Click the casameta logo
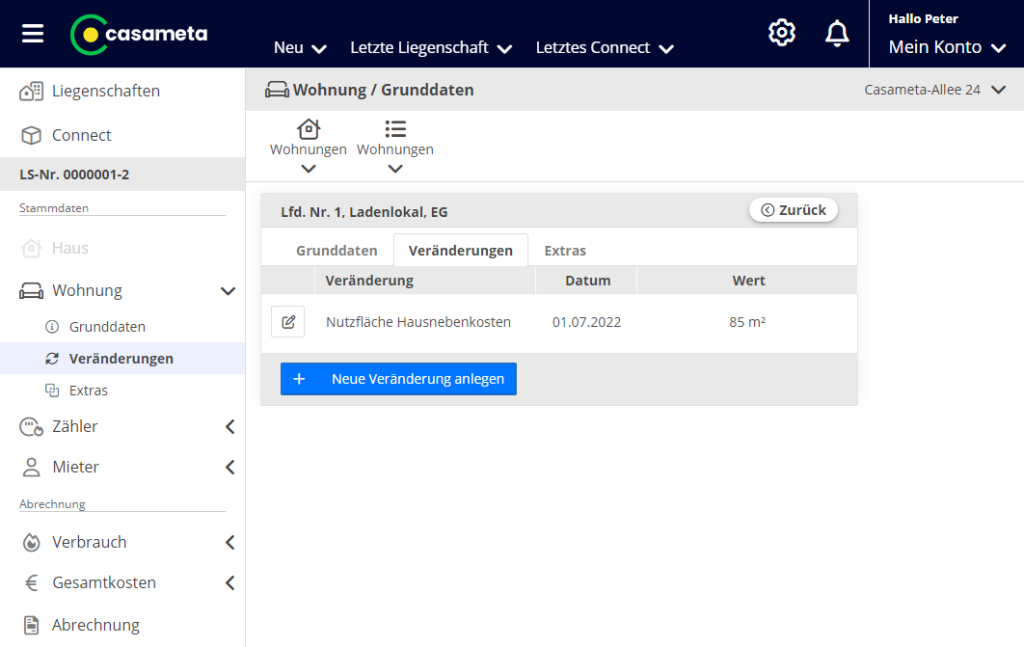Image resolution: width=1024 pixels, height=647 pixels. coord(138,34)
